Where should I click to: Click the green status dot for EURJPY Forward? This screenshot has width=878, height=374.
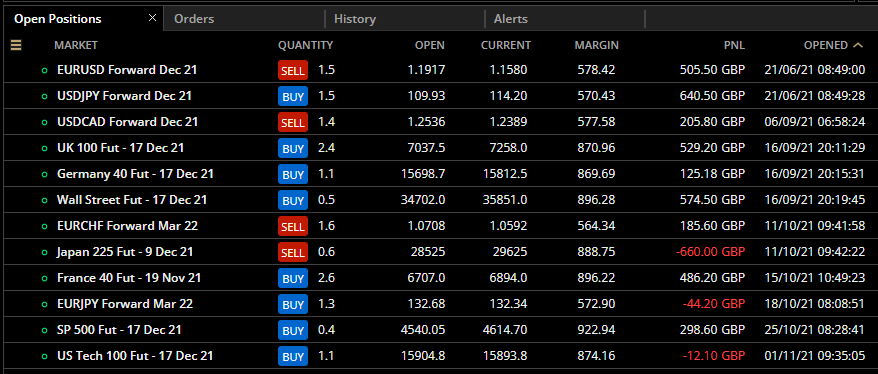pos(44,304)
